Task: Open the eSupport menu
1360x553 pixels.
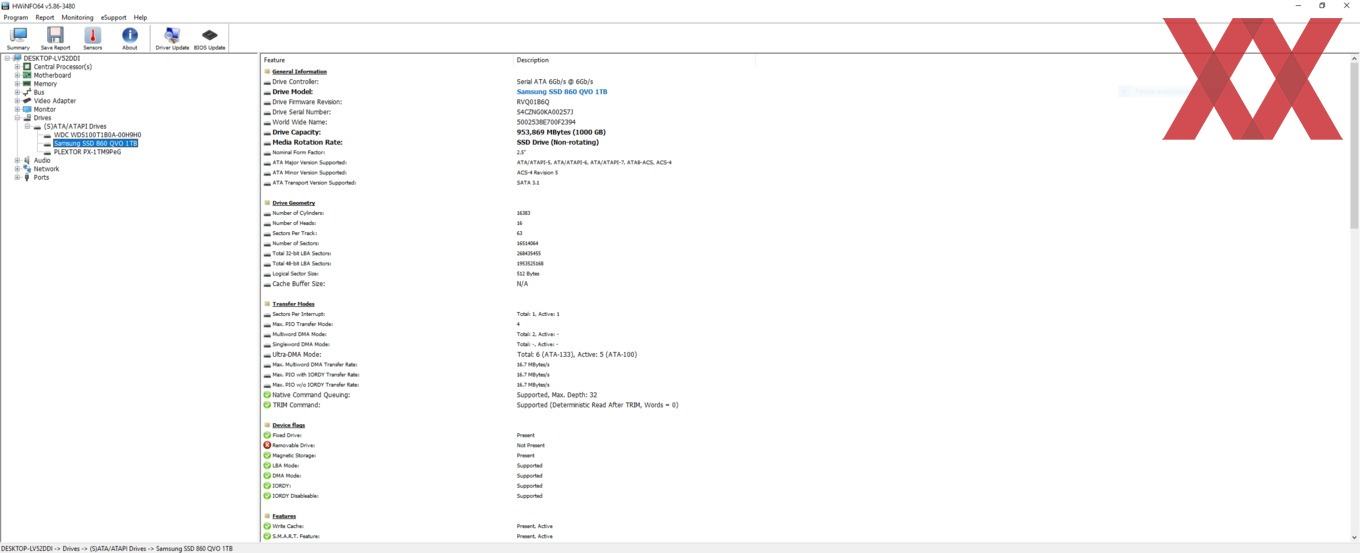Action: click(x=114, y=17)
